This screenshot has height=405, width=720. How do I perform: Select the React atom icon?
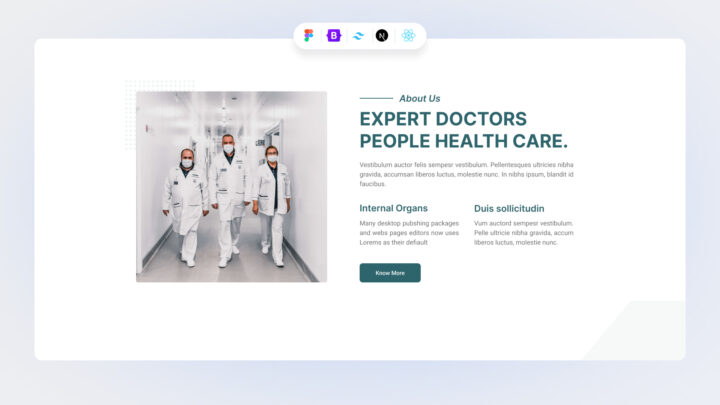(408, 35)
